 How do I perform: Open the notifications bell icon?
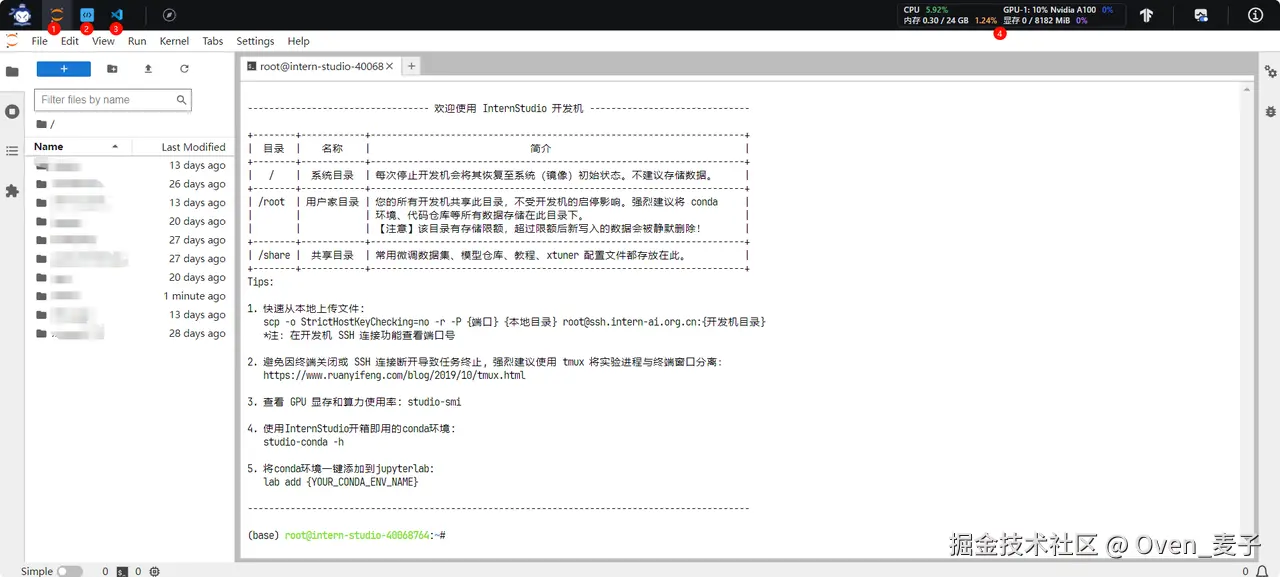pyautogui.click(x=1262, y=571)
